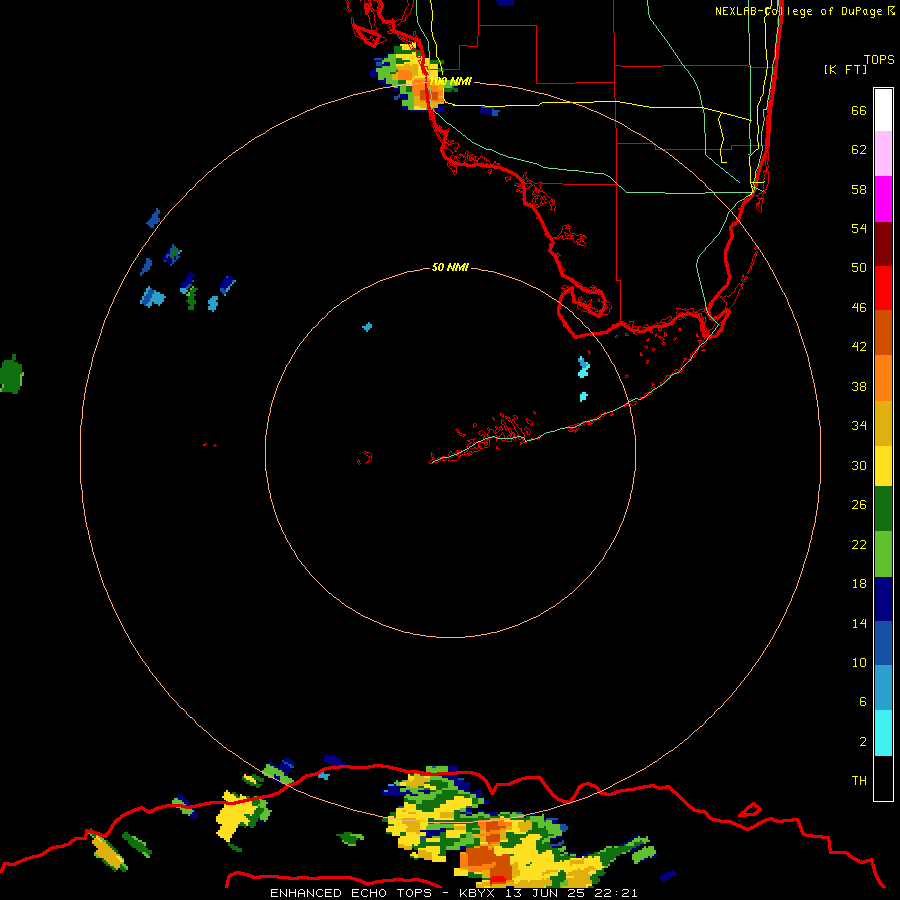Click the 54 legend value
900x900 pixels.
pos(859,228)
